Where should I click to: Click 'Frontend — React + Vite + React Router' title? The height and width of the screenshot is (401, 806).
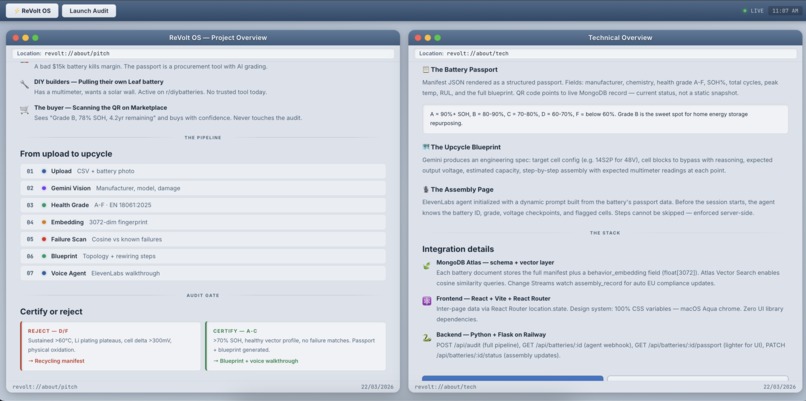click(x=493, y=298)
